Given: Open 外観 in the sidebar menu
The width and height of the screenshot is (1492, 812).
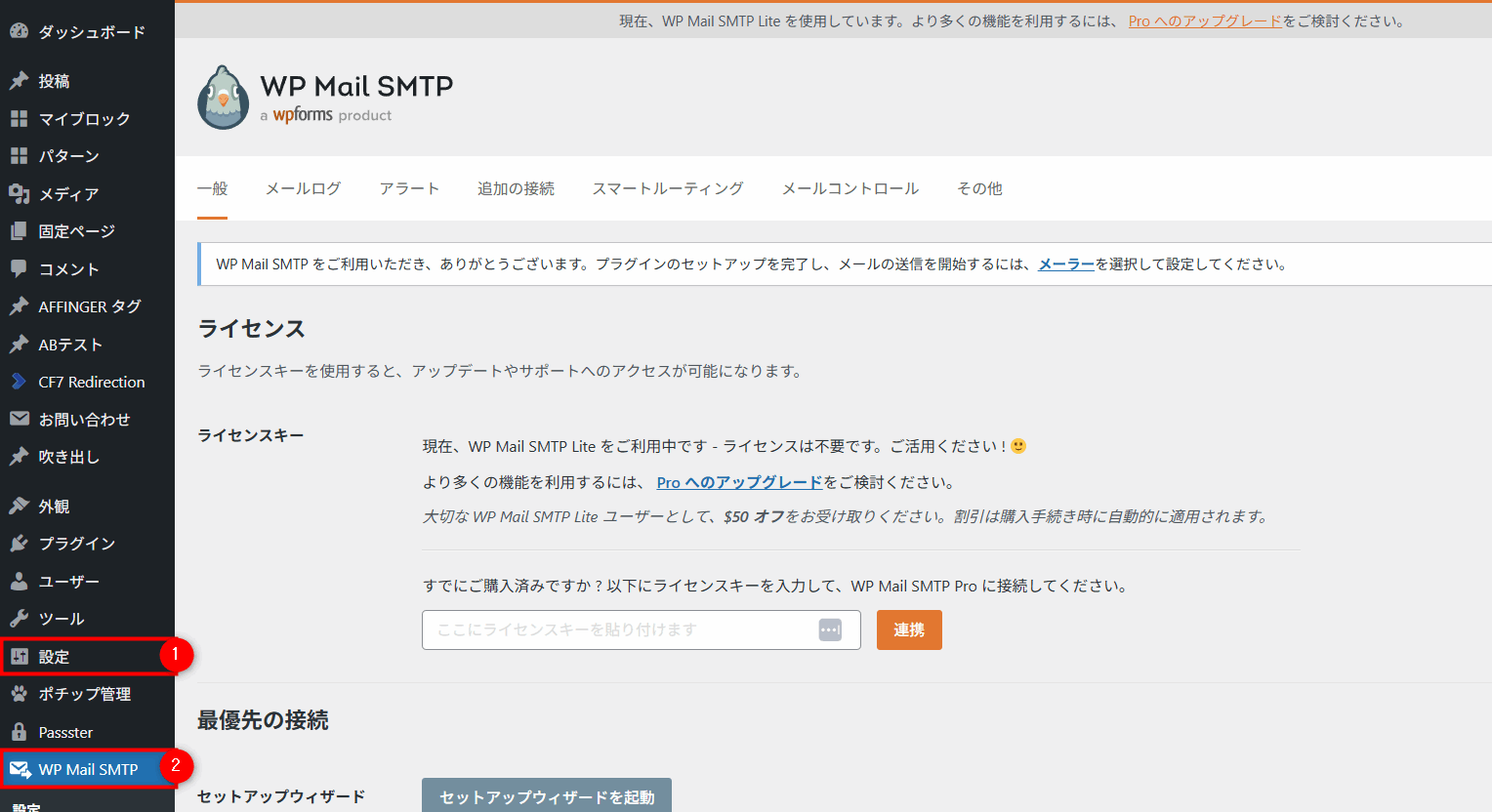Looking at the screenshot, I should pos(87,506).
